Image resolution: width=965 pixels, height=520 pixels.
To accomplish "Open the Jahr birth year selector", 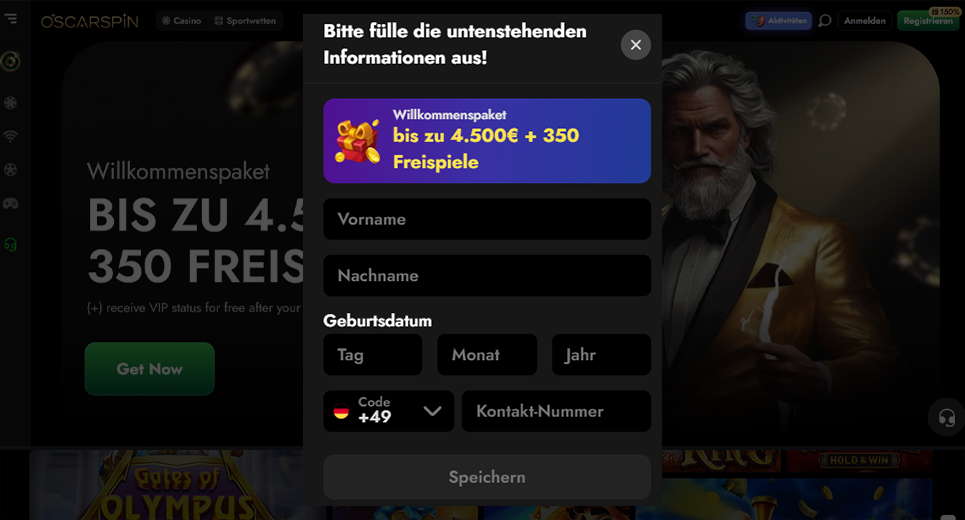I will point(601,354).
